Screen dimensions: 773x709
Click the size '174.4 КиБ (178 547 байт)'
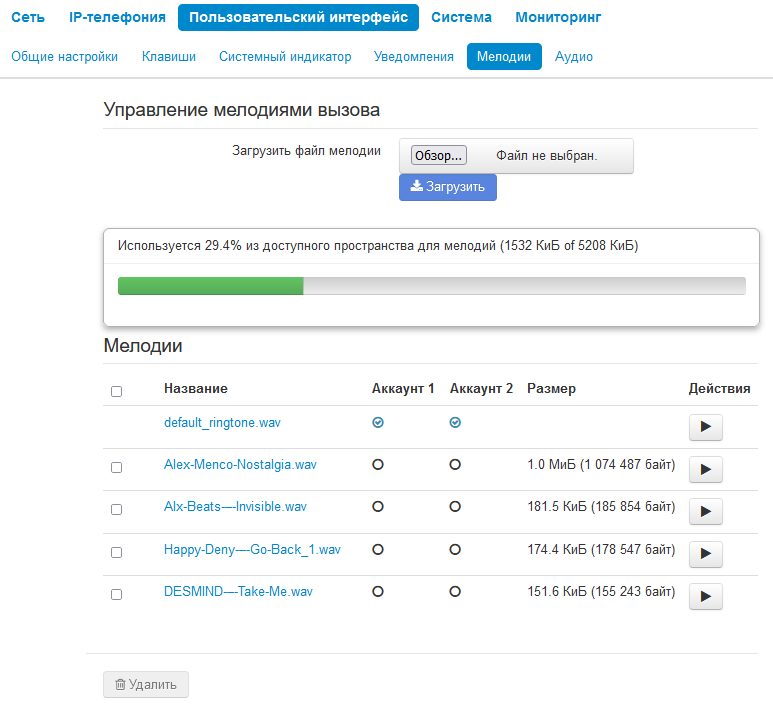tap(601, 549)
